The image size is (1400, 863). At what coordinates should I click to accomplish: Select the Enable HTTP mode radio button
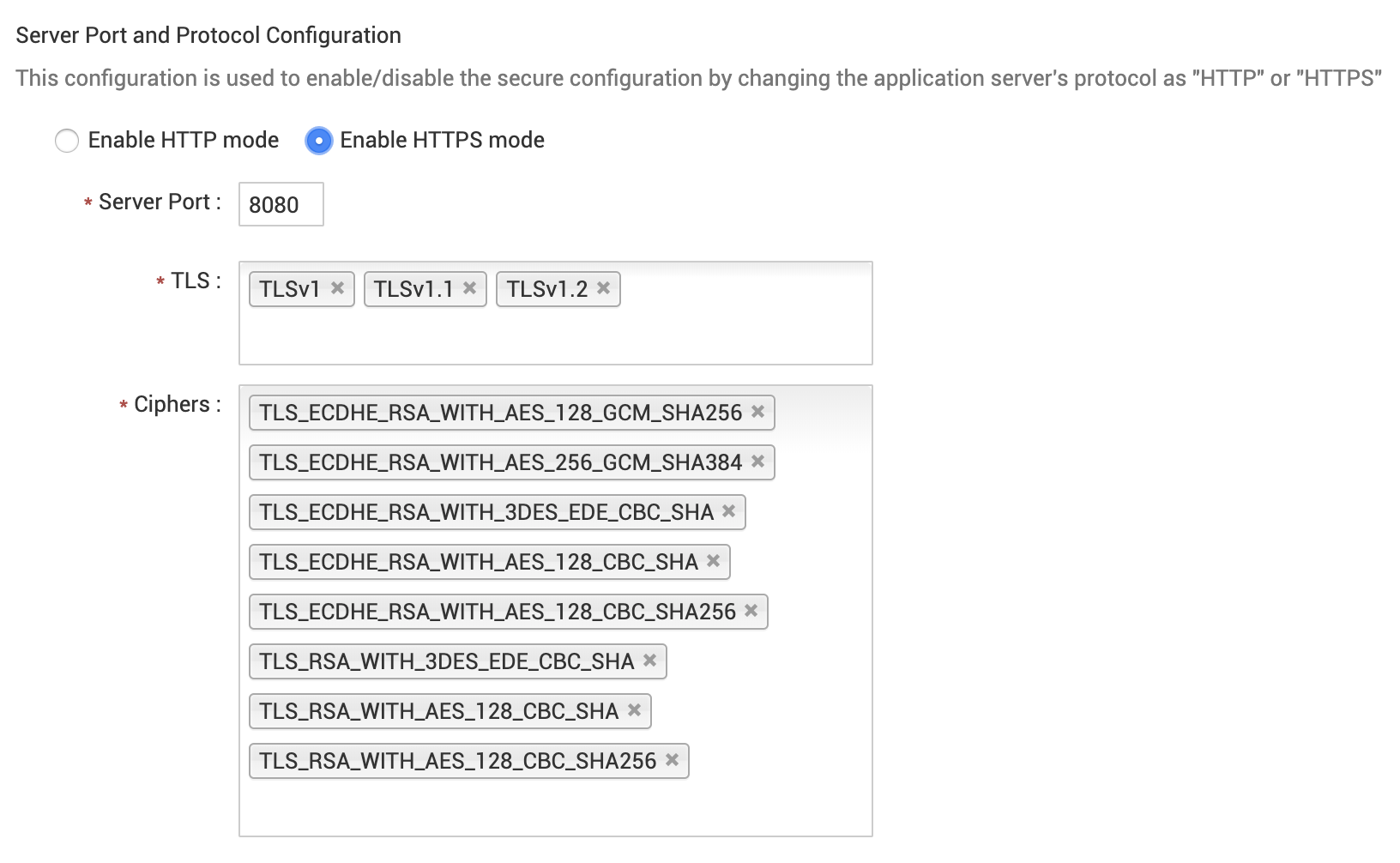click(x=67, y=141)
